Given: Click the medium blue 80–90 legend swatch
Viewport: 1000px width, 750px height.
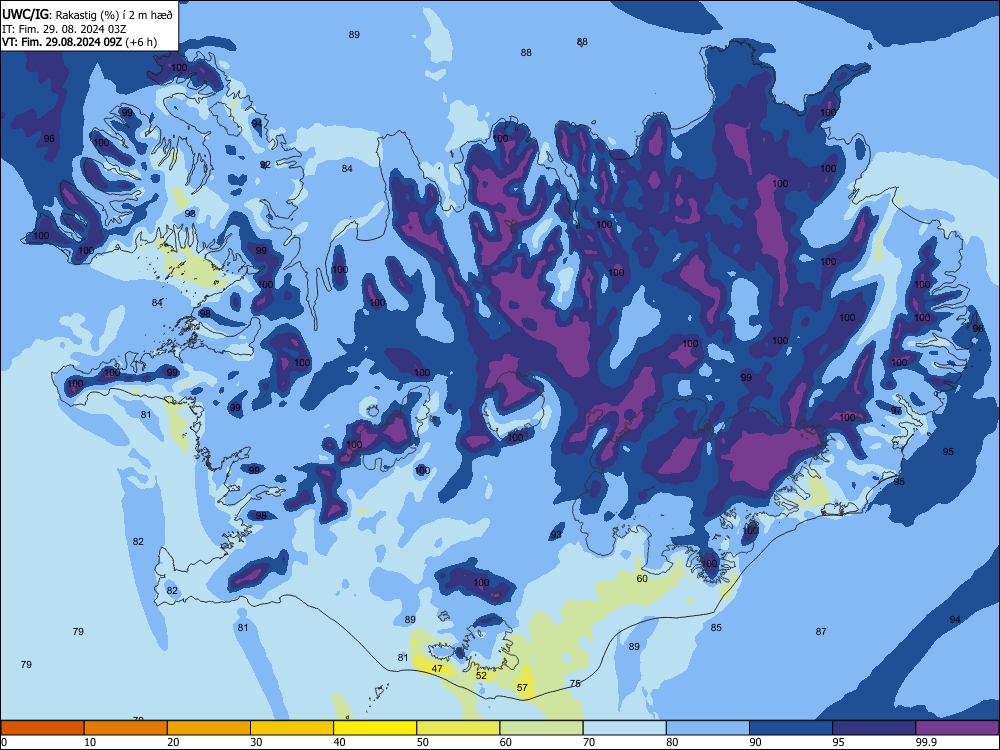Looking at the screenshot, I should 708,728.
